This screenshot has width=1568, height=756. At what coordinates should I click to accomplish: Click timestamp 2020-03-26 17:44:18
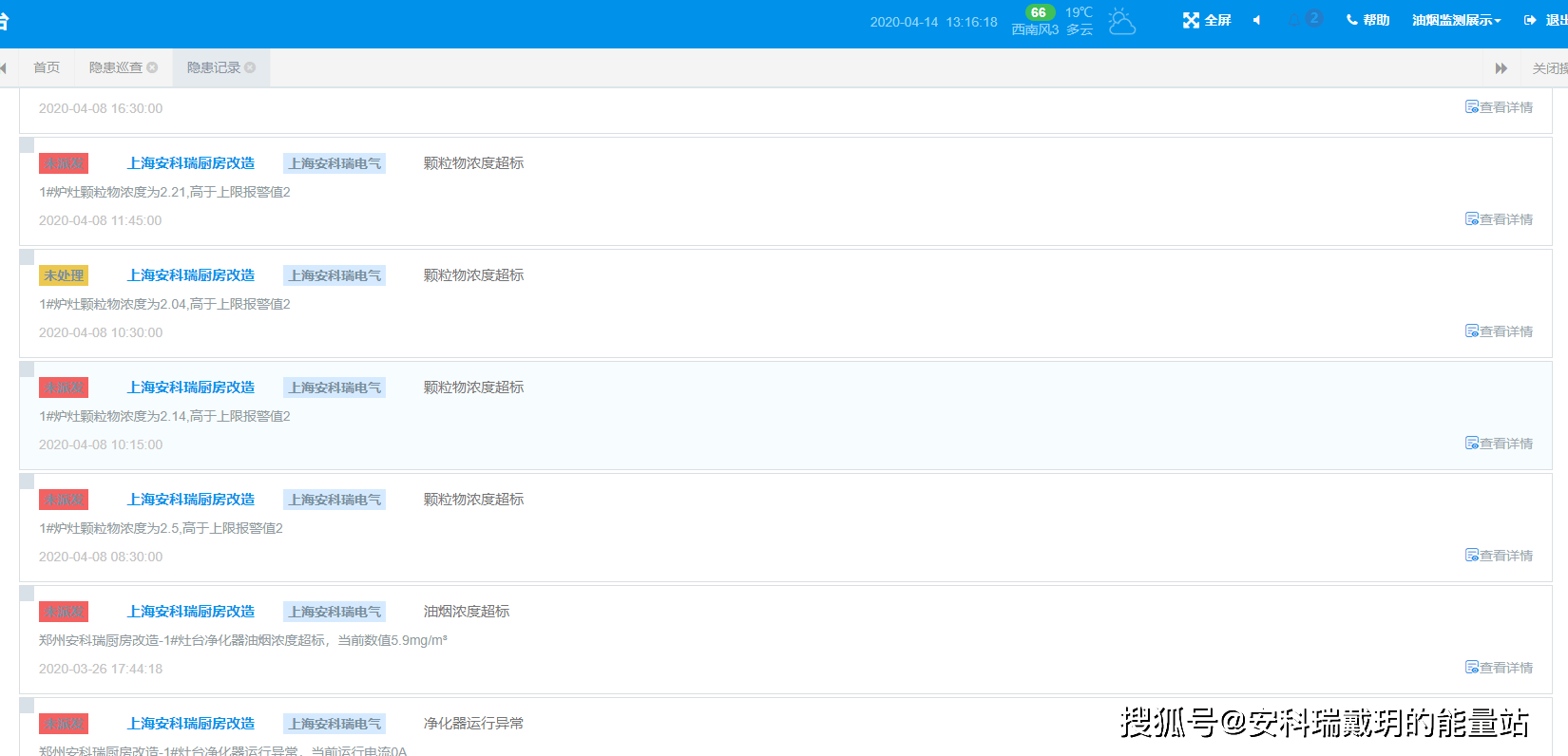pos(101,669)
